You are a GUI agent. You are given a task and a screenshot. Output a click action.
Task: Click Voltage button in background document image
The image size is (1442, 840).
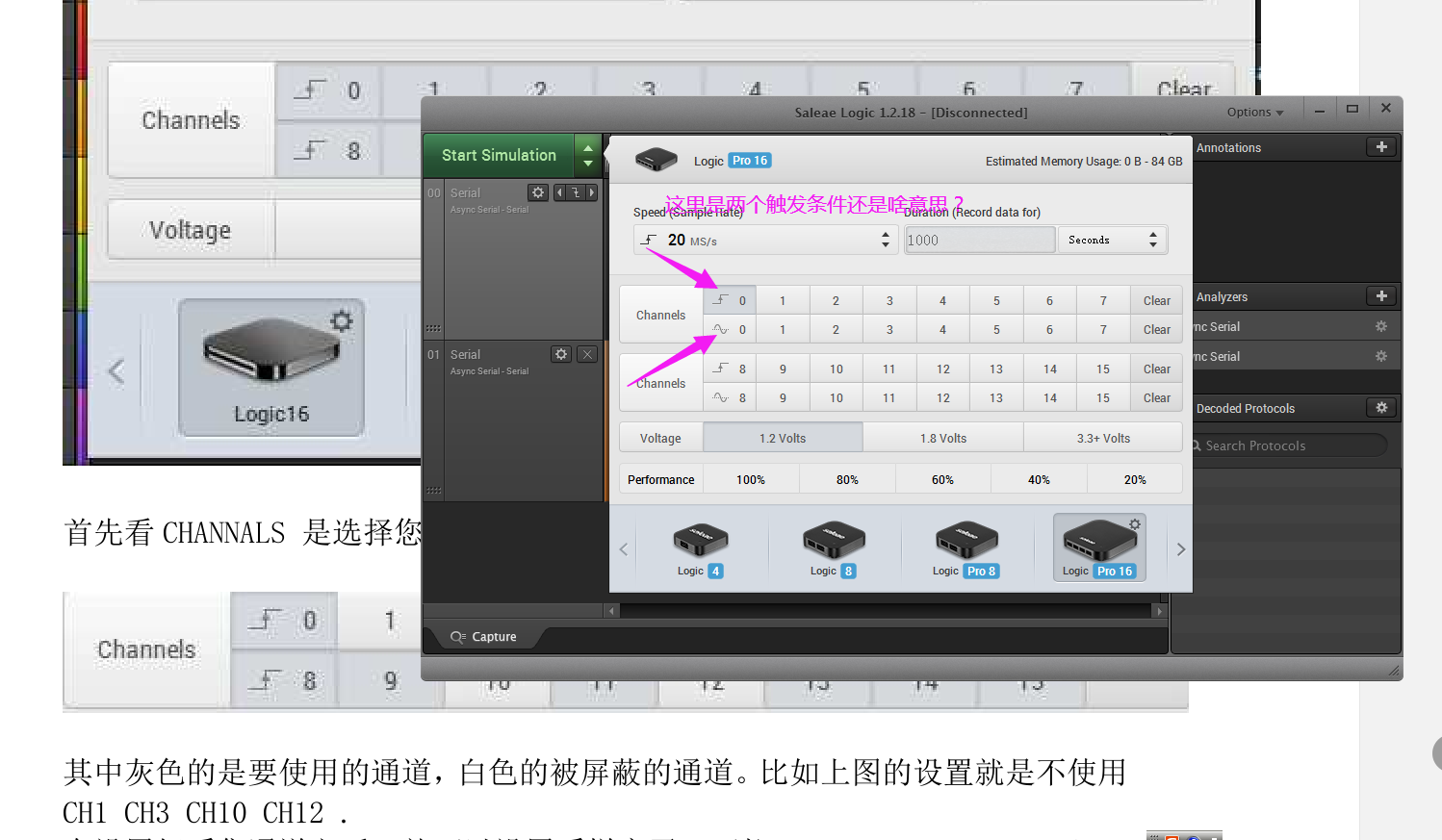click(191, 230)
